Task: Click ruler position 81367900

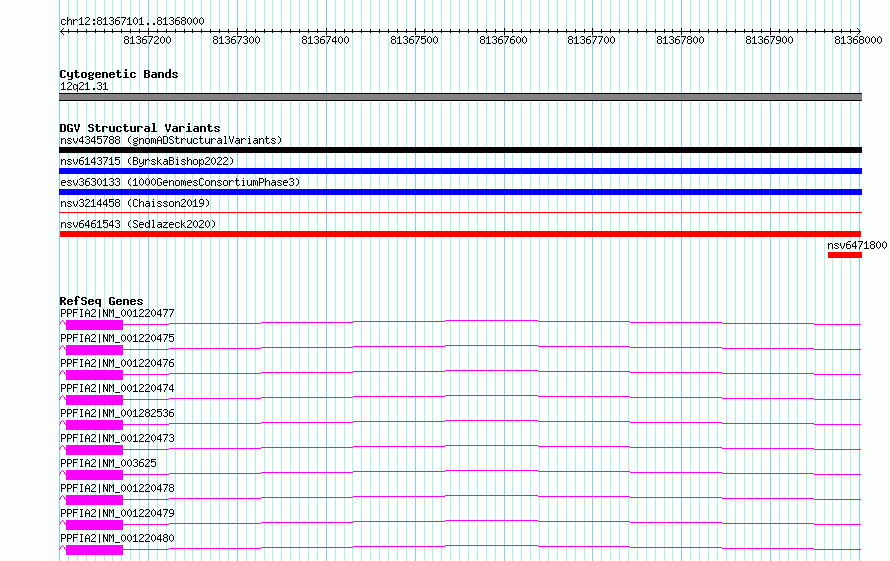Action: click(x=770, y=40)
